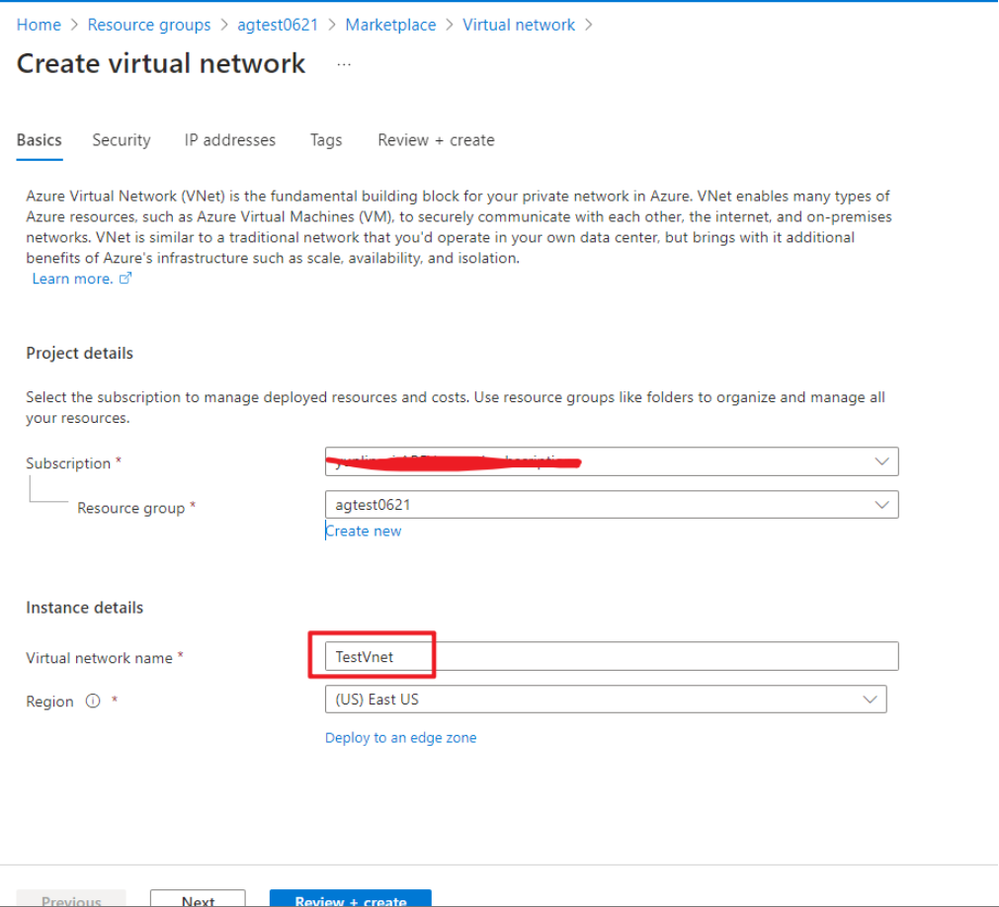Viewport: 999px width, 907px height.
Task: Click the Create virtual network page title
Action: [161, 64]
